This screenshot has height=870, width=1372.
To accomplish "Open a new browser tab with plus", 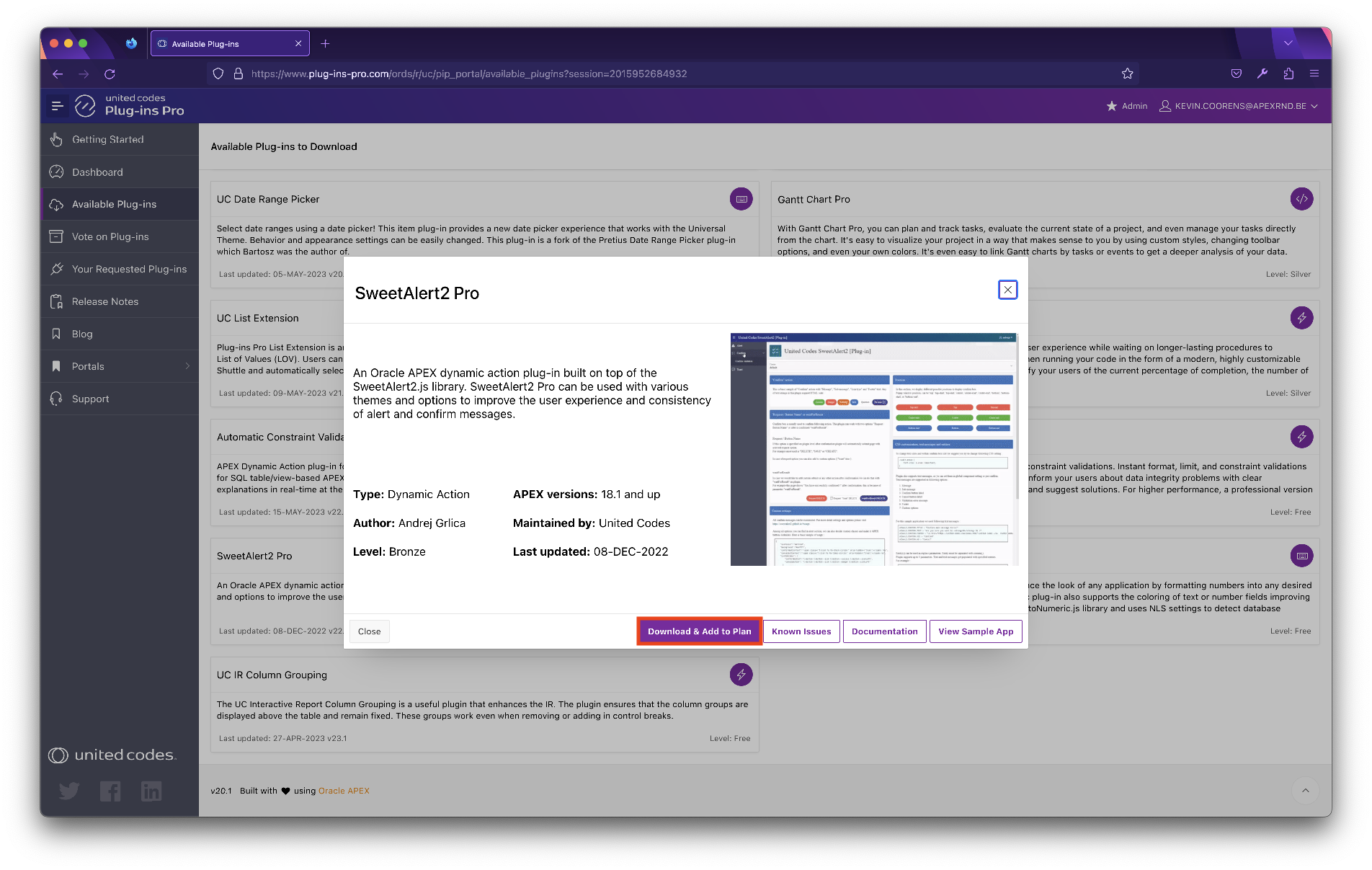I will [x=325, y=44].
